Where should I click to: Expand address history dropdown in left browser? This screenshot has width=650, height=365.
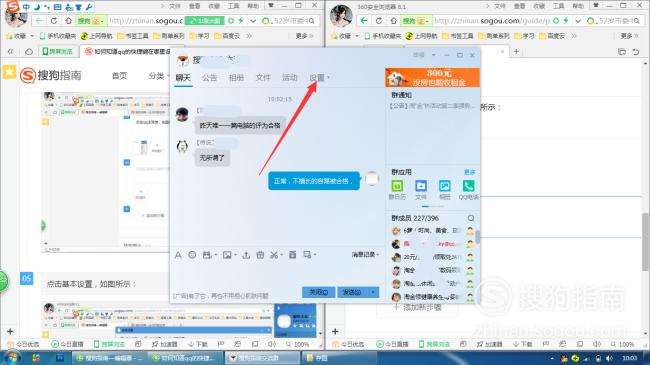click(252, 21)
